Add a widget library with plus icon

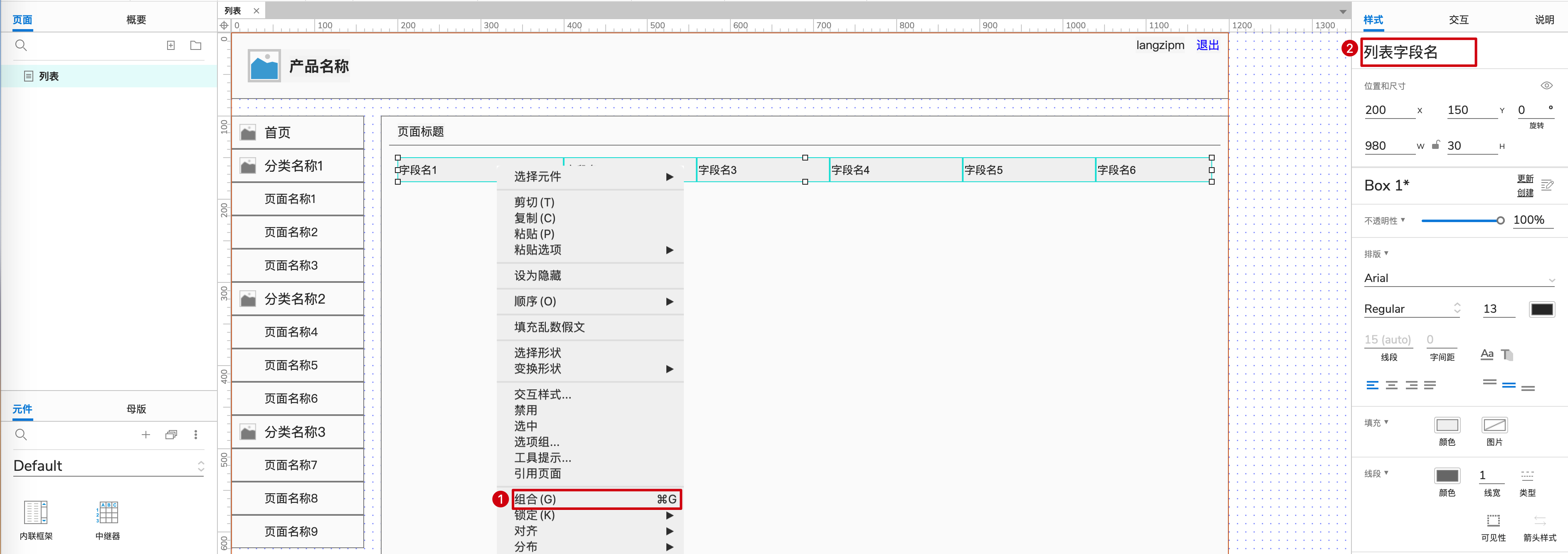(146, 434)
